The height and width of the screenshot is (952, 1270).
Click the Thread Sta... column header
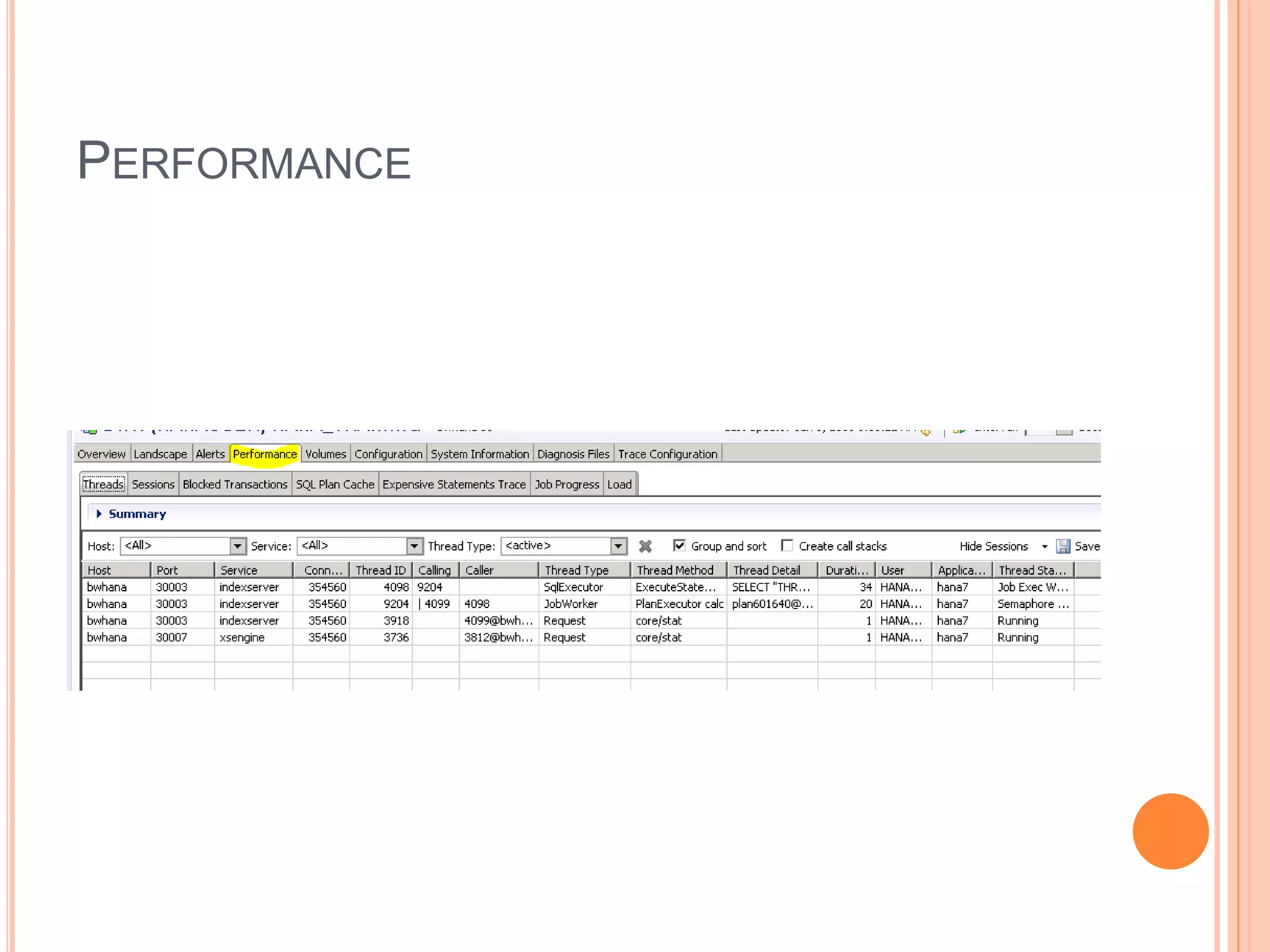(1033, 570)
